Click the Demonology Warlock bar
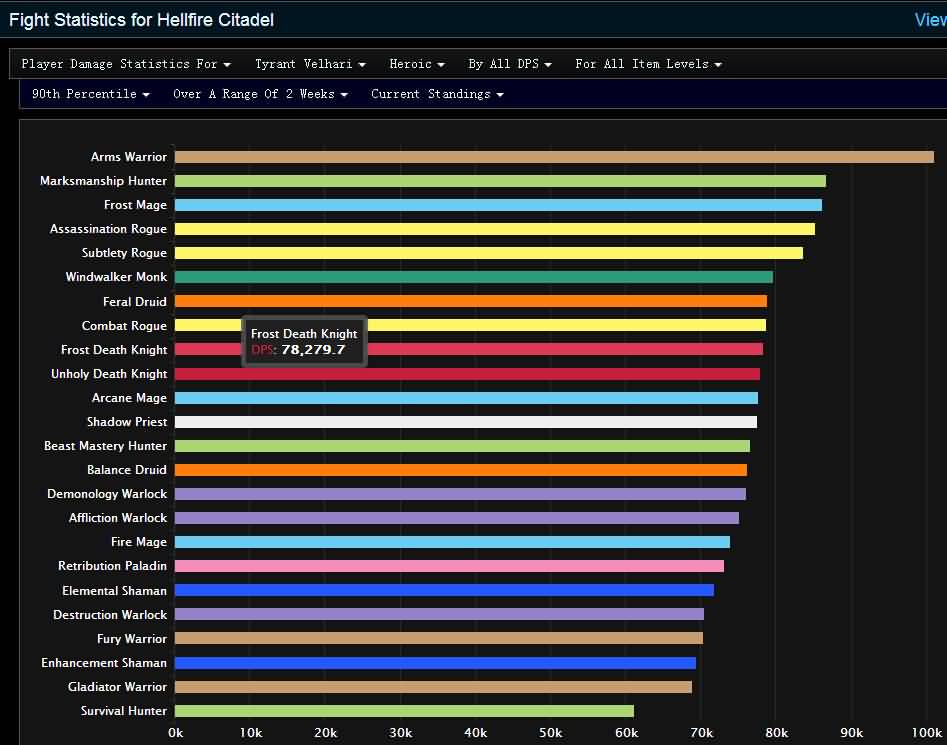The image size is (947, 745). [x=460, y=494]
